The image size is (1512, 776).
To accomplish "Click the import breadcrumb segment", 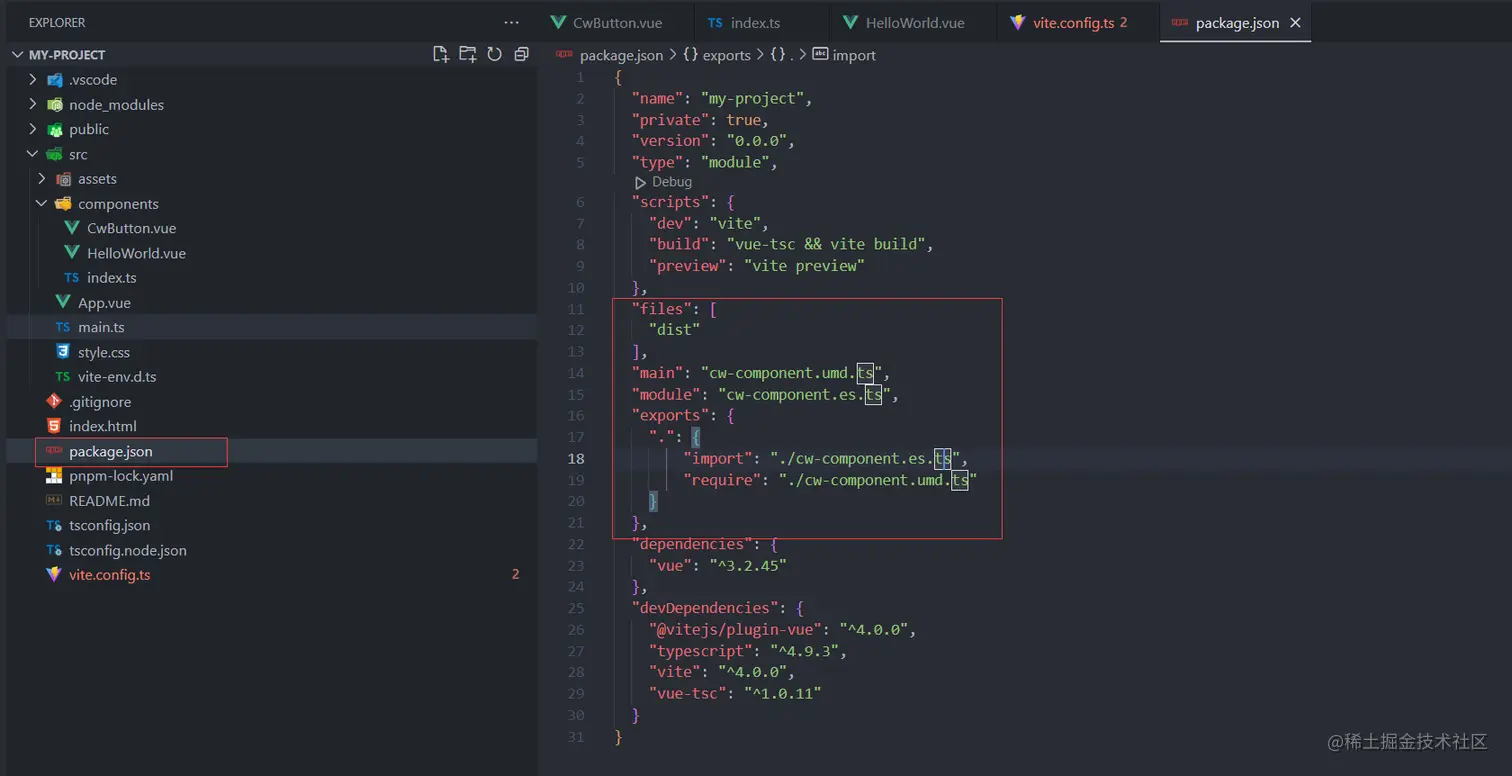I will (x=854, y=55).
